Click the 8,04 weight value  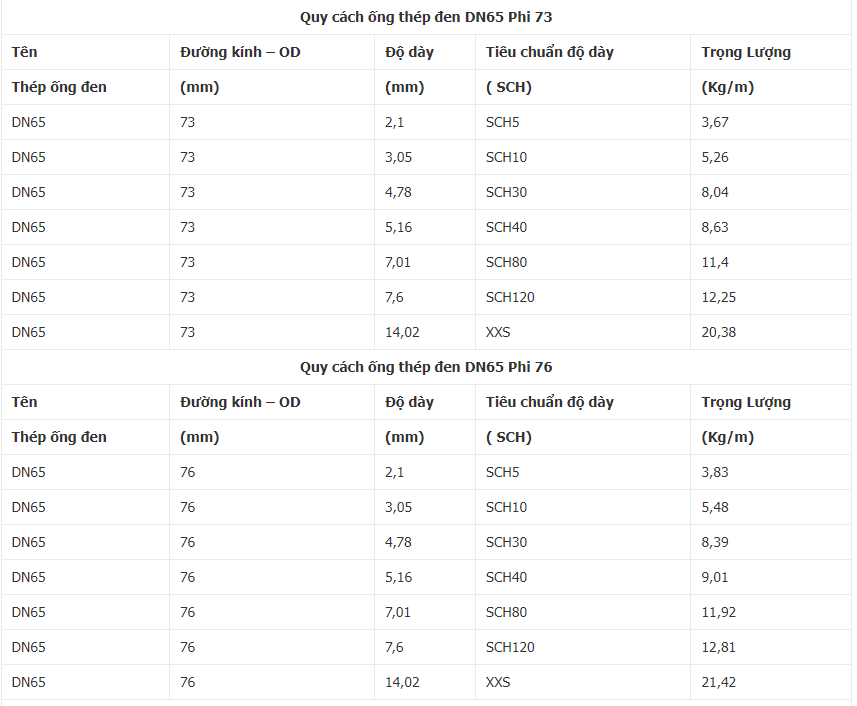pos(715,192)
